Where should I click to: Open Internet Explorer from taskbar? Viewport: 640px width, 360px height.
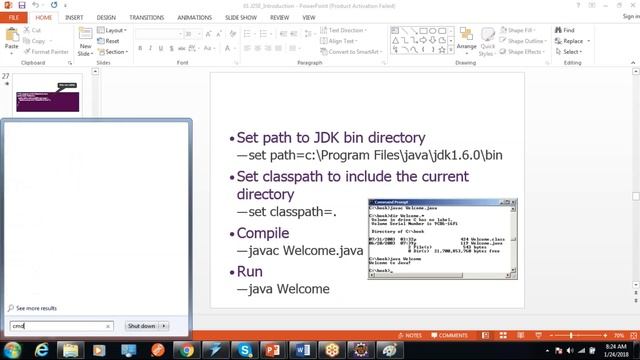41,350
